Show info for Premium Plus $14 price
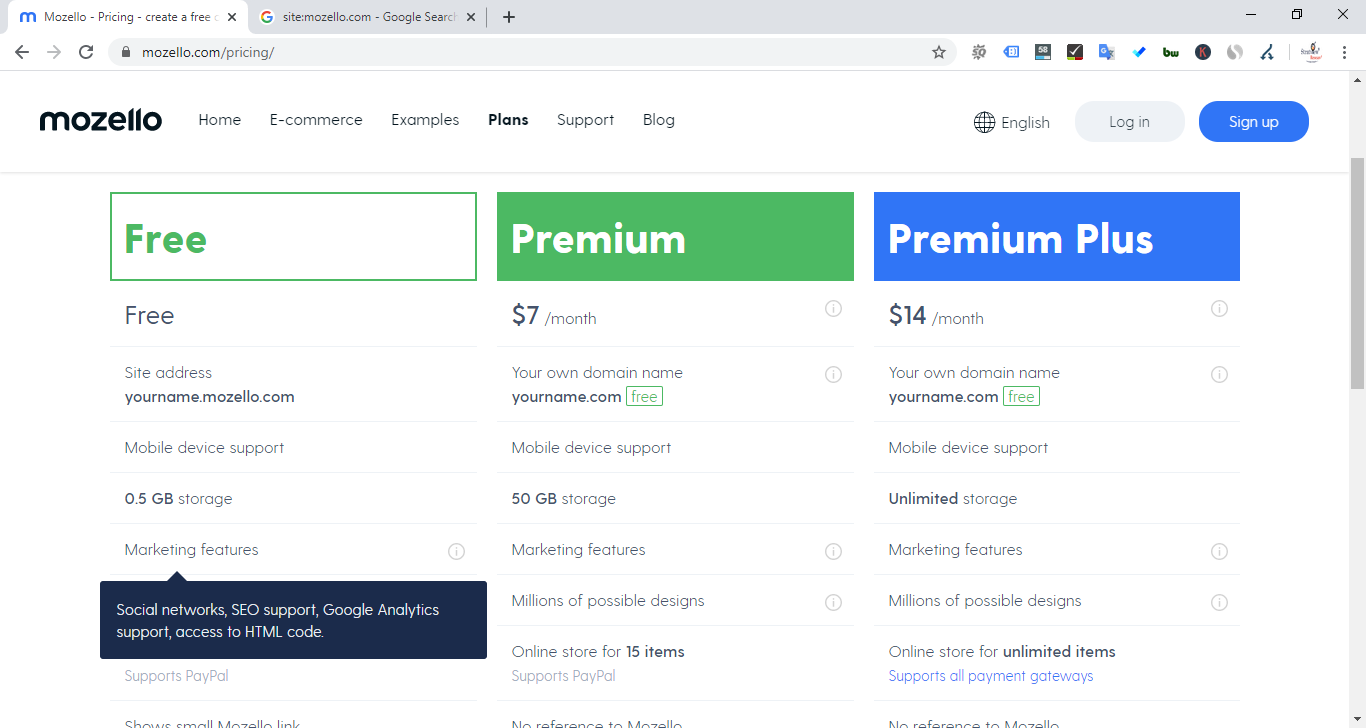 click(x=1219, y=308)
